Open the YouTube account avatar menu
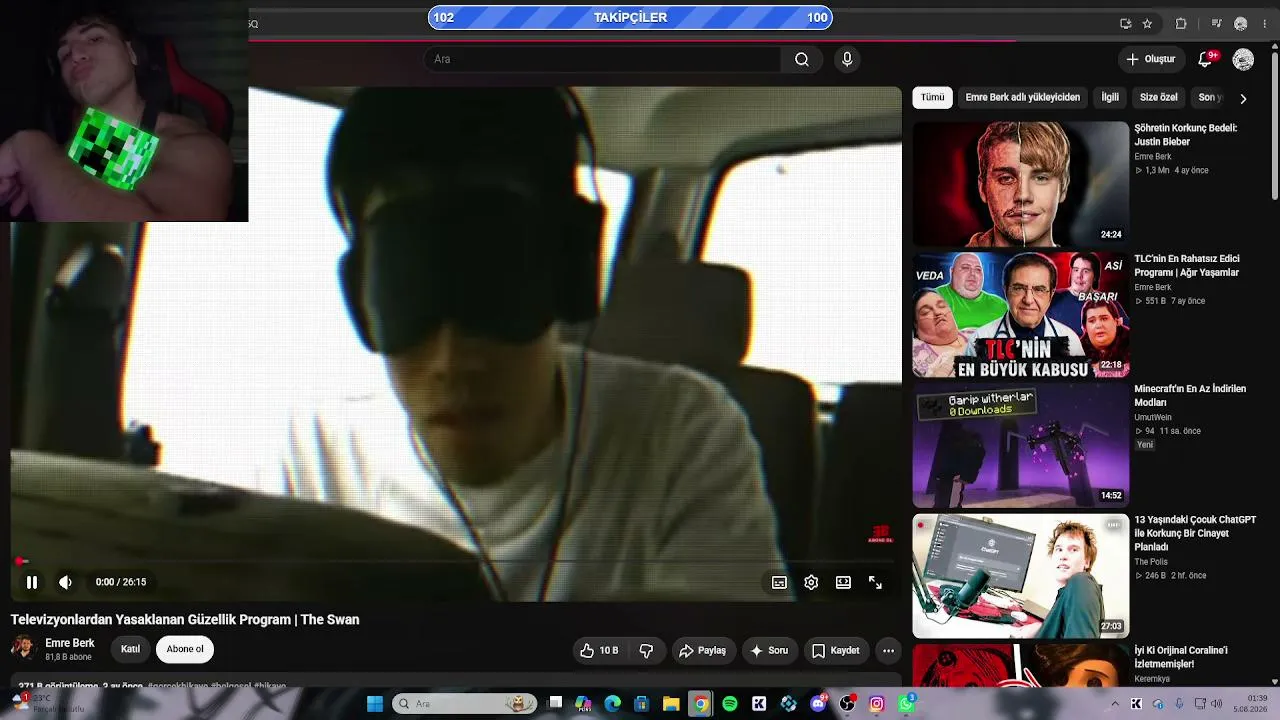The width and height of the screenshot is (1280, 720). click(x=1243, y=60)
